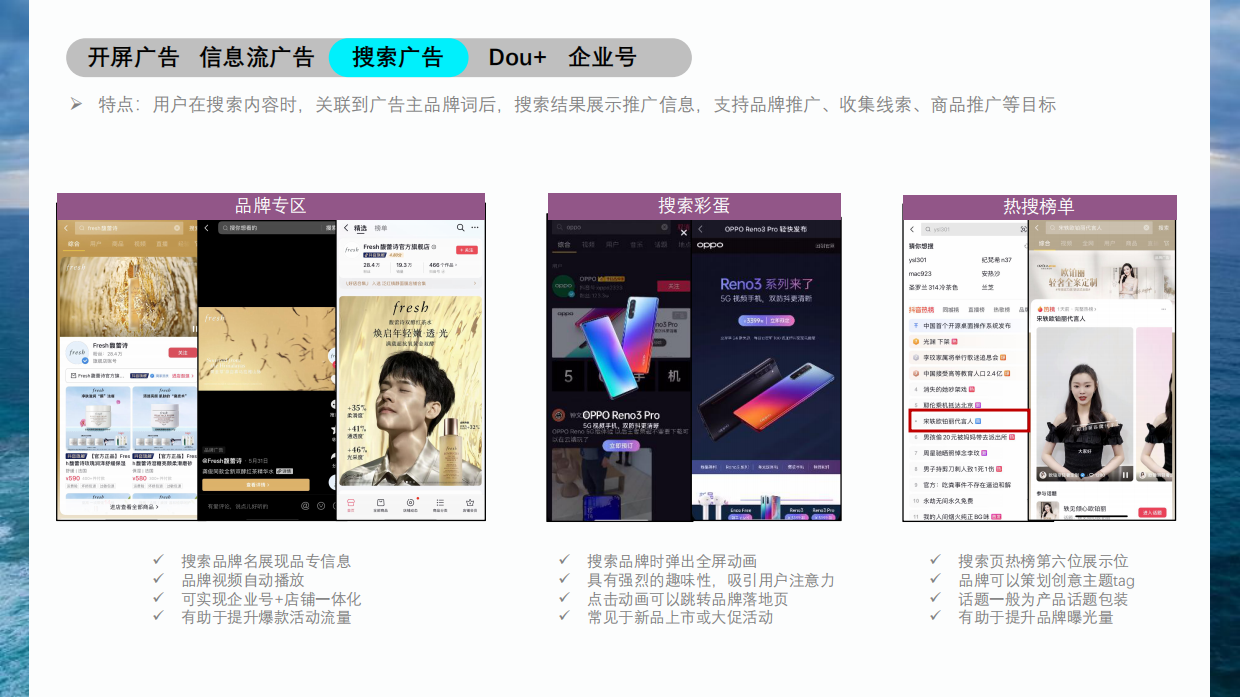Go back from OPPO Reno3 Pro landing page
The width and height of the screenshot is (1240, 697).
[701, 229]
